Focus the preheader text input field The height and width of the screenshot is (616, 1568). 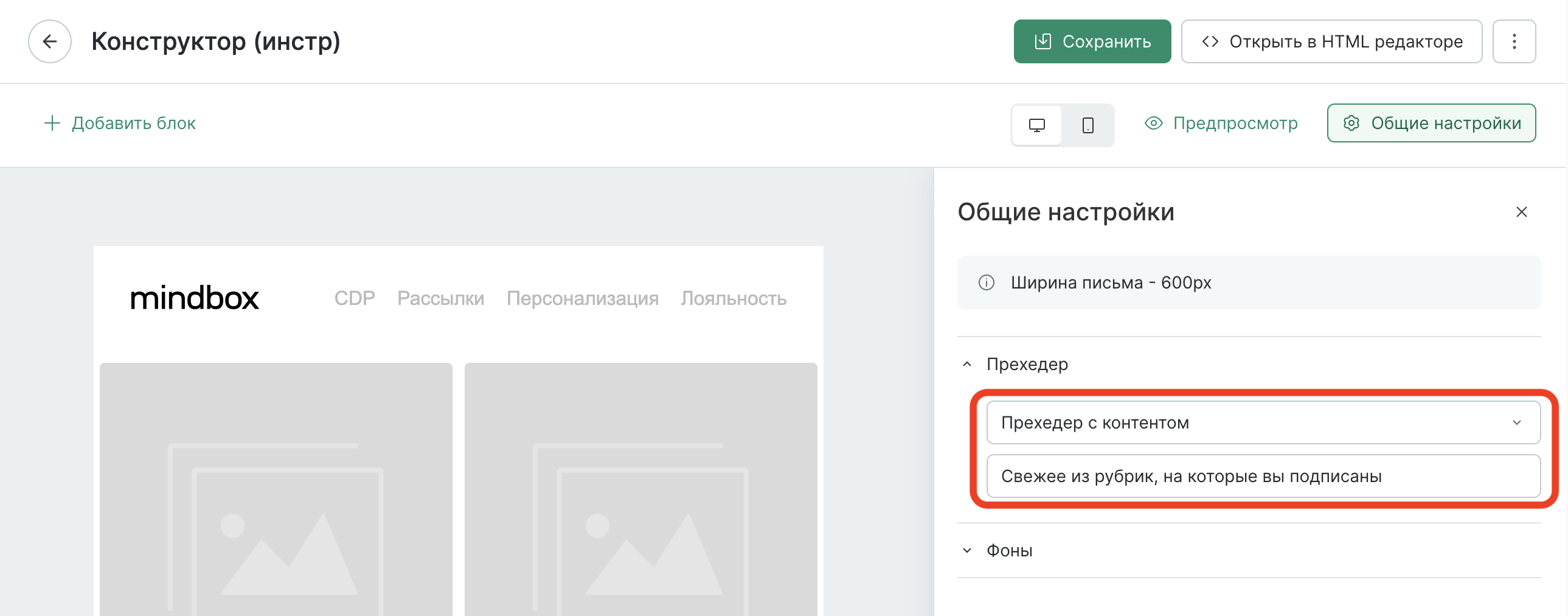(x=1263, y=476)
